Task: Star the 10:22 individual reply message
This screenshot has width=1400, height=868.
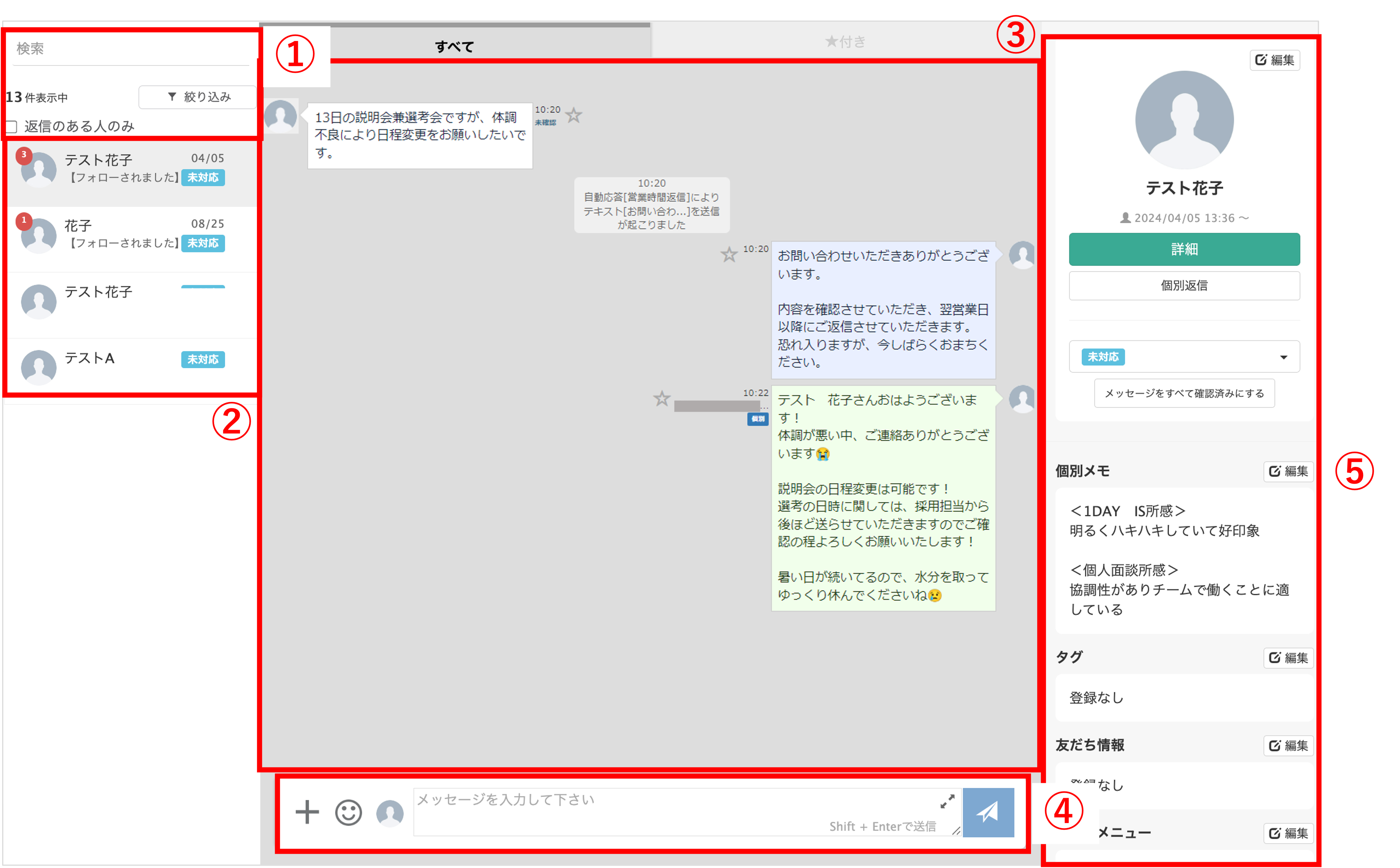Action: point(661,399)
